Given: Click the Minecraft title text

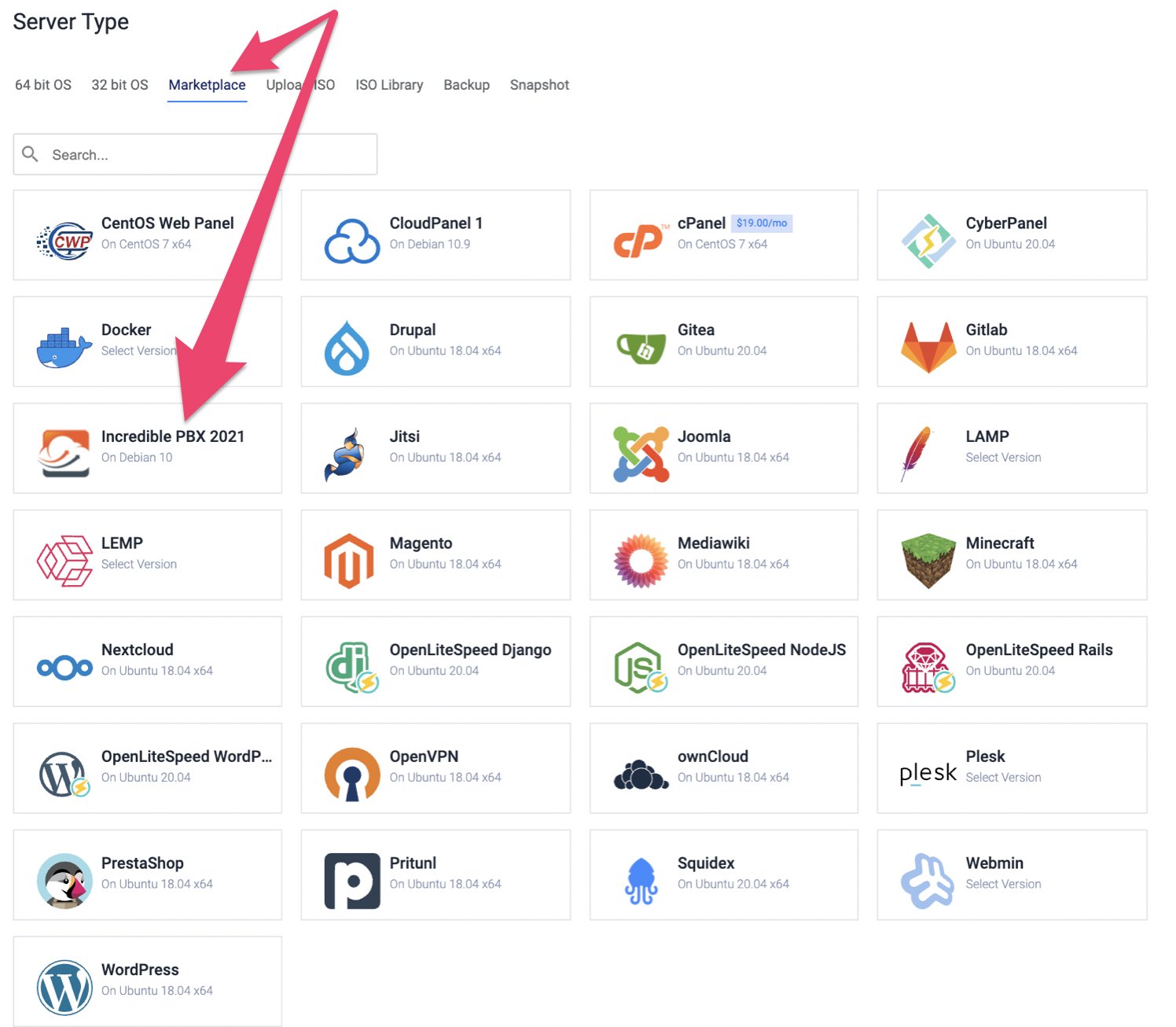Looking at the screenshot, I should [x=999, y=543].
